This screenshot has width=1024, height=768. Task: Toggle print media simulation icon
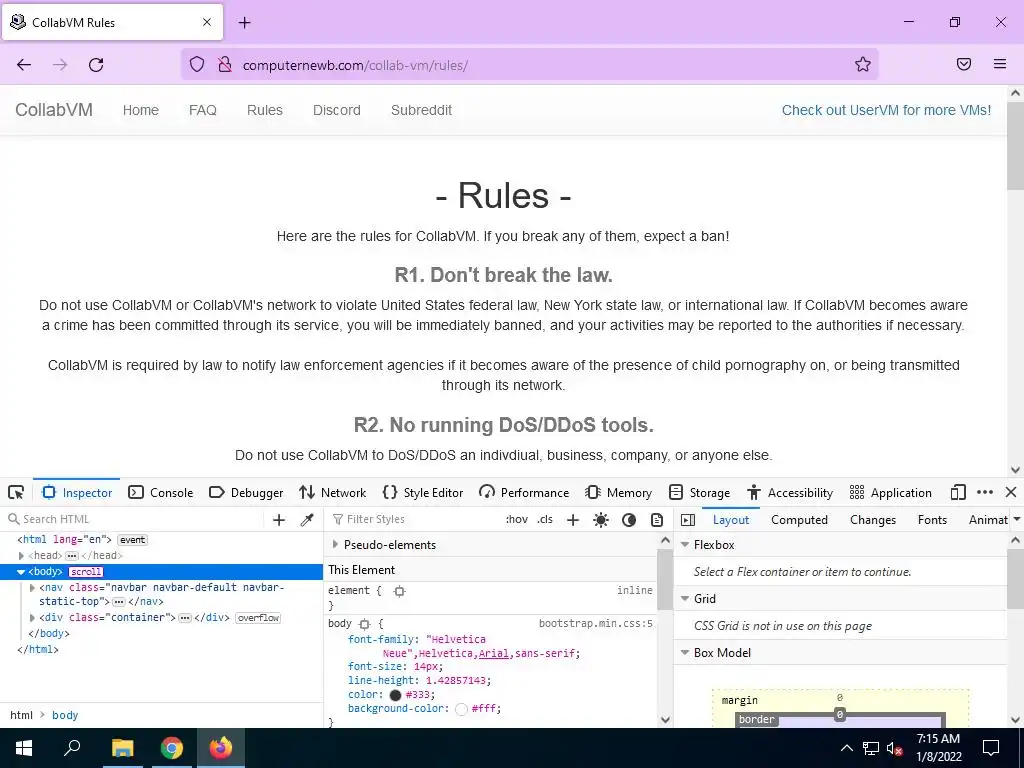[x=657, y=520]
